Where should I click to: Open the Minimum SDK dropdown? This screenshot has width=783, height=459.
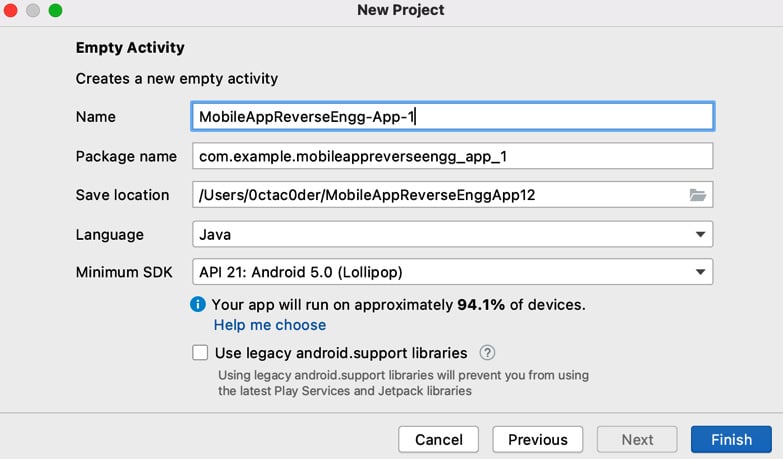click(452, 272)
